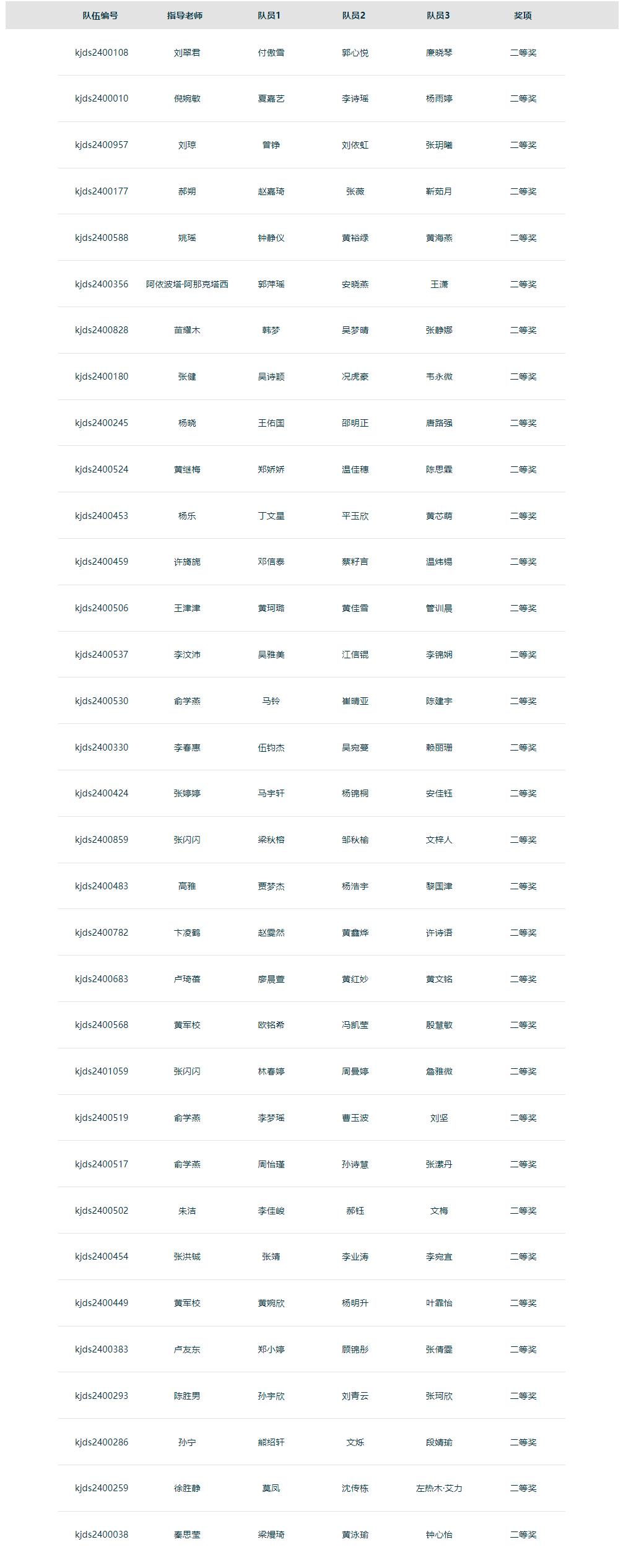Select team number kjds2400356
The height and width of the screenshot is (1568, 623).
point(102,284)
